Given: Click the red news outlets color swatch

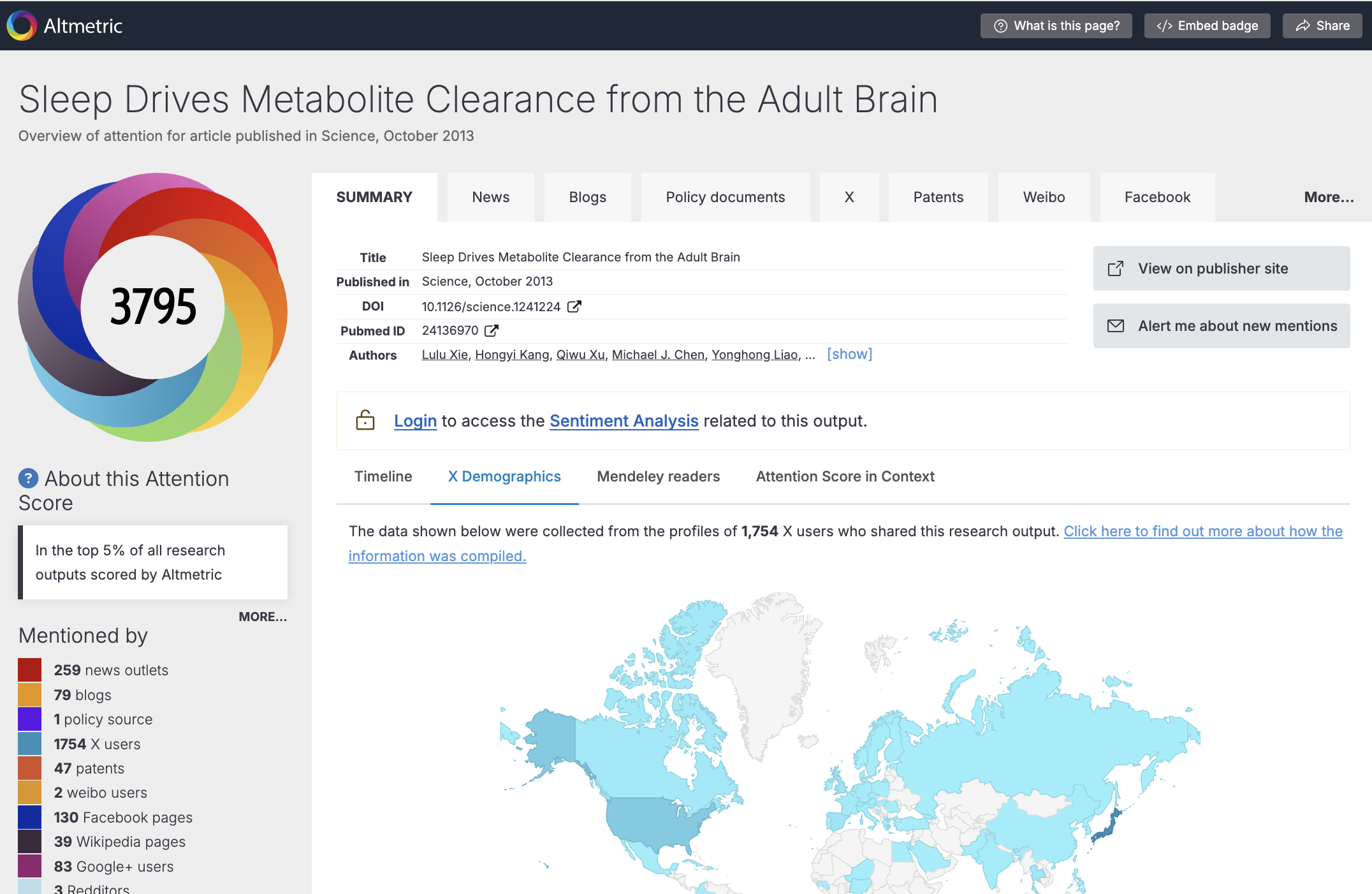Looking at the screenshot, I should (30, 670).
